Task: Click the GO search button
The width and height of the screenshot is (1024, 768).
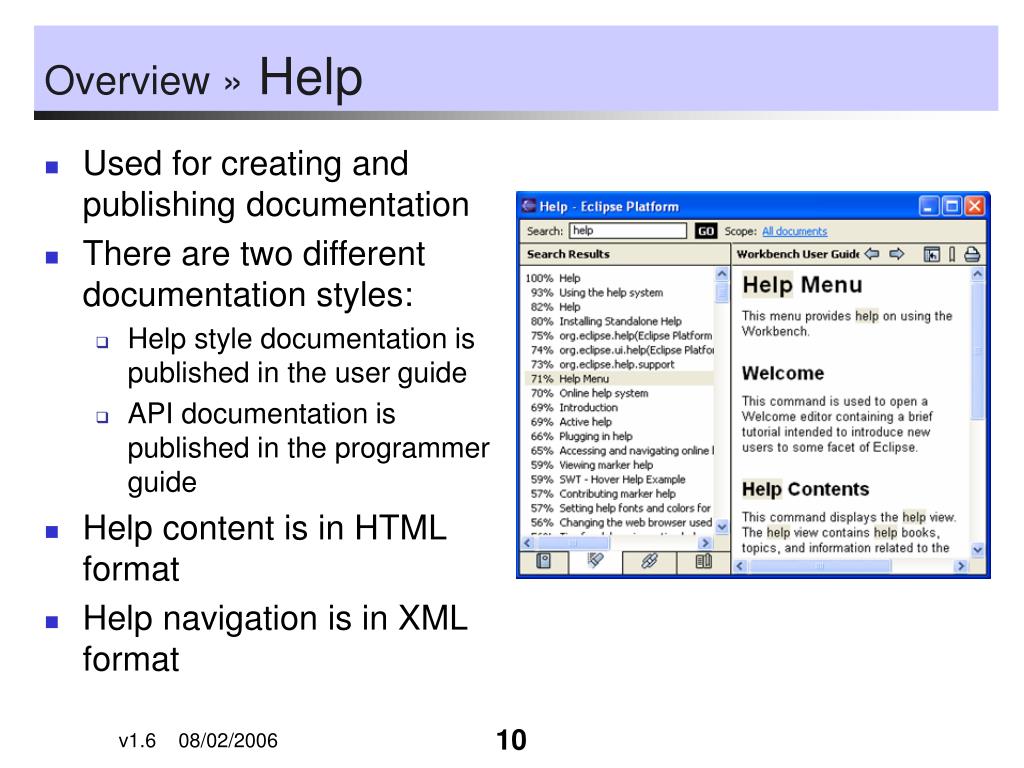Action: (706, 231)
